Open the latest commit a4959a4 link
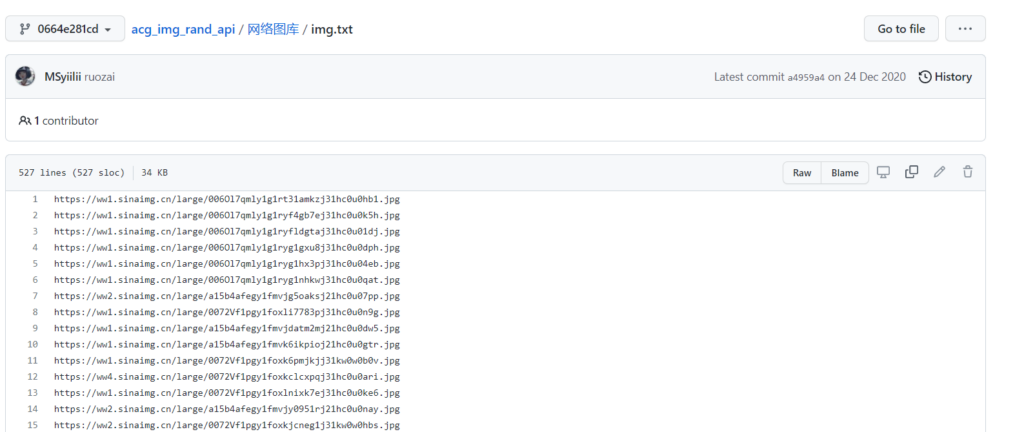The height and width of the screenshot is (432, 1024). pyautogui.click(x=806, y=78)
